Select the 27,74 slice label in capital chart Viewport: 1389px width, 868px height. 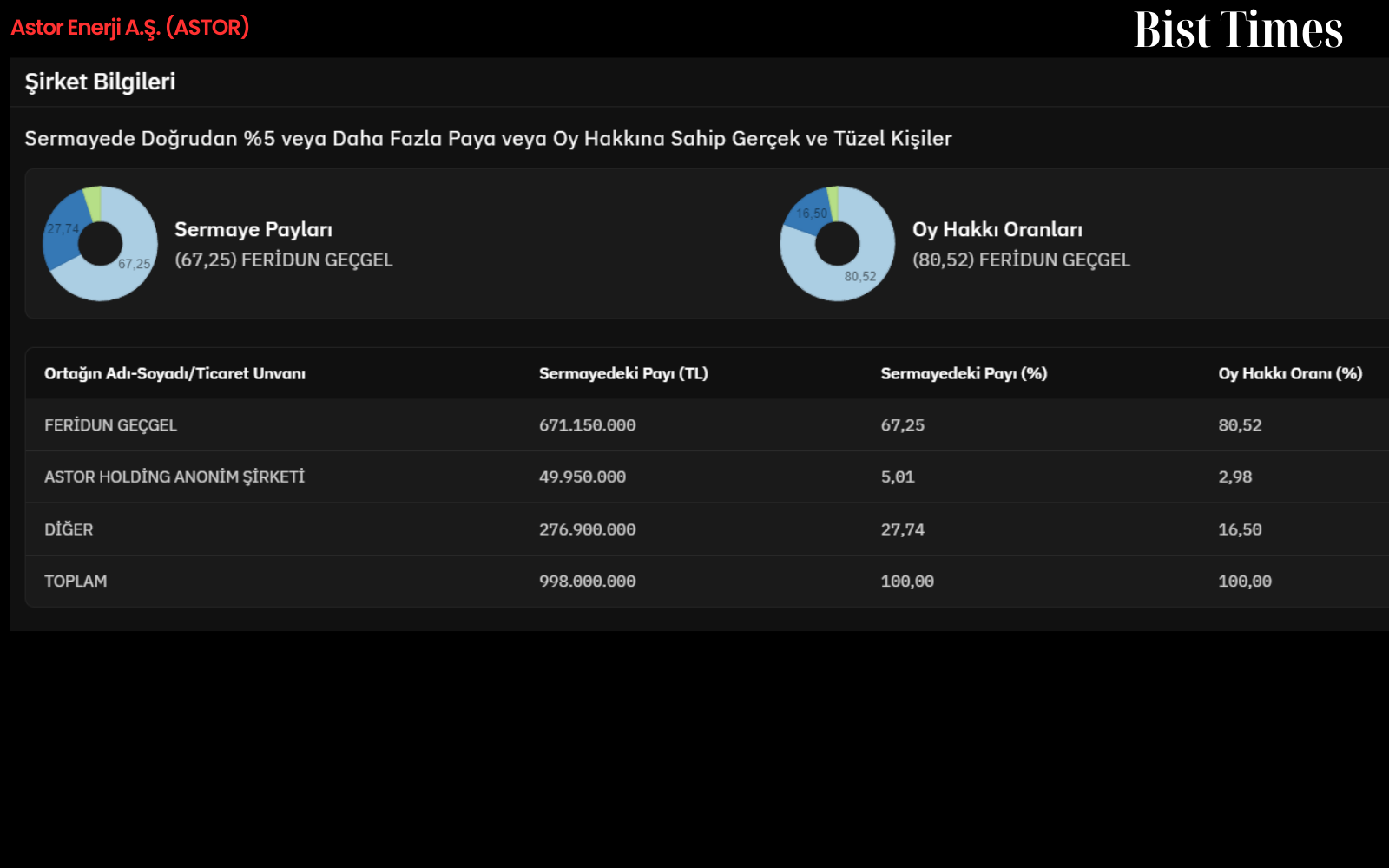tap(63, 229)
